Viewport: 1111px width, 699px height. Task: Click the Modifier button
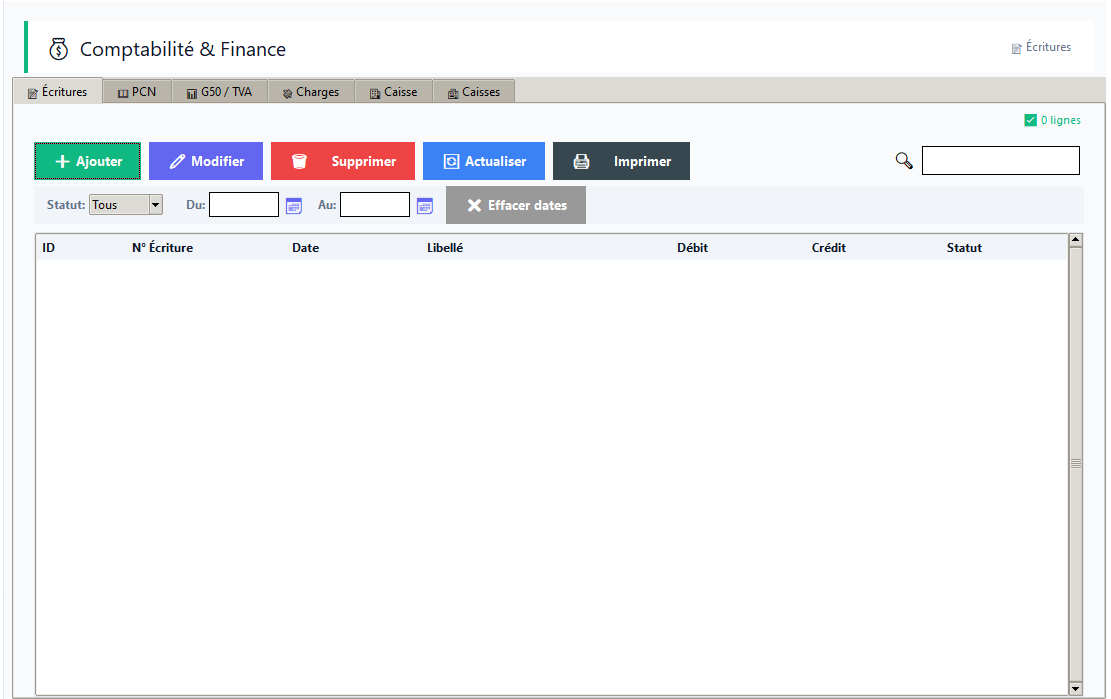point(205,161)
